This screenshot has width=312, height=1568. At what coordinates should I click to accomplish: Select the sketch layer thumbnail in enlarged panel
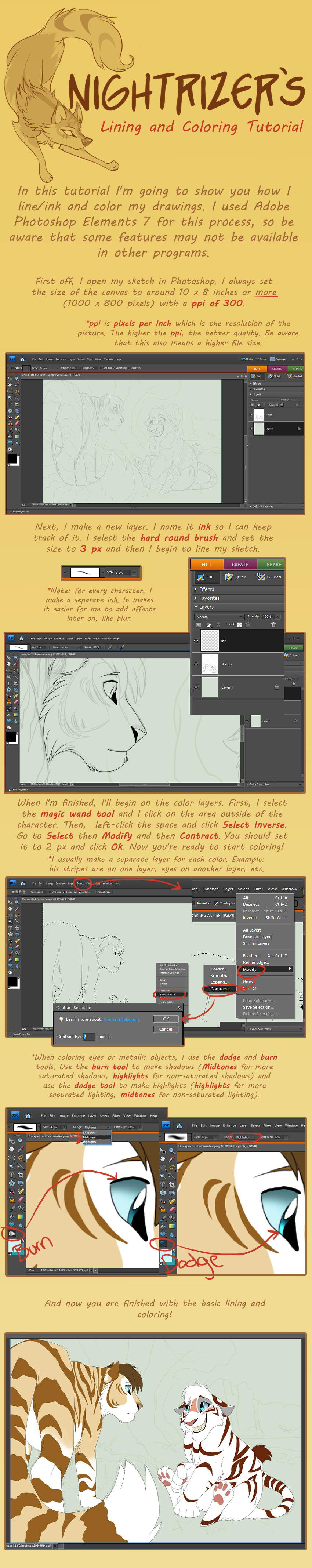210,664
